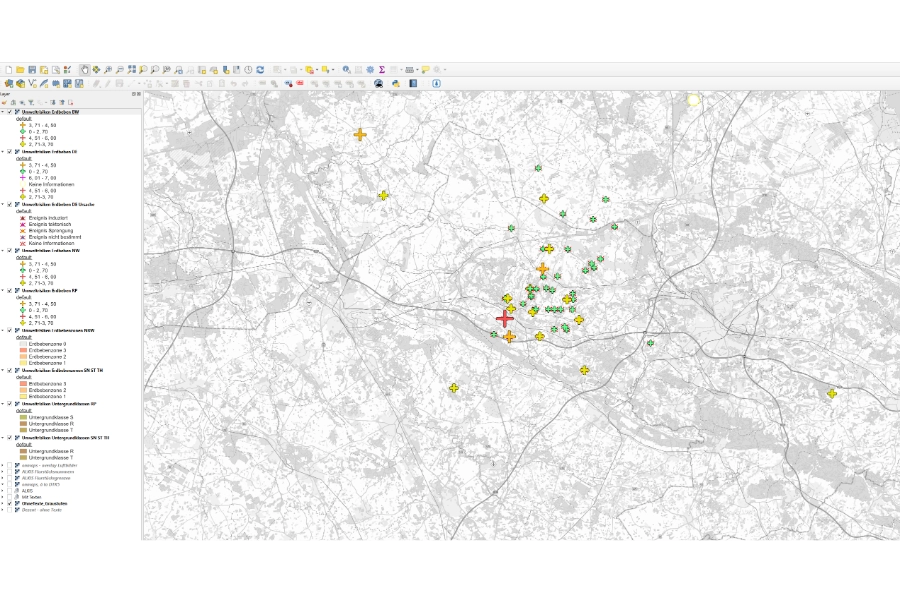Click the Zoom Full extent icon
900x600 pixels.
131,69
